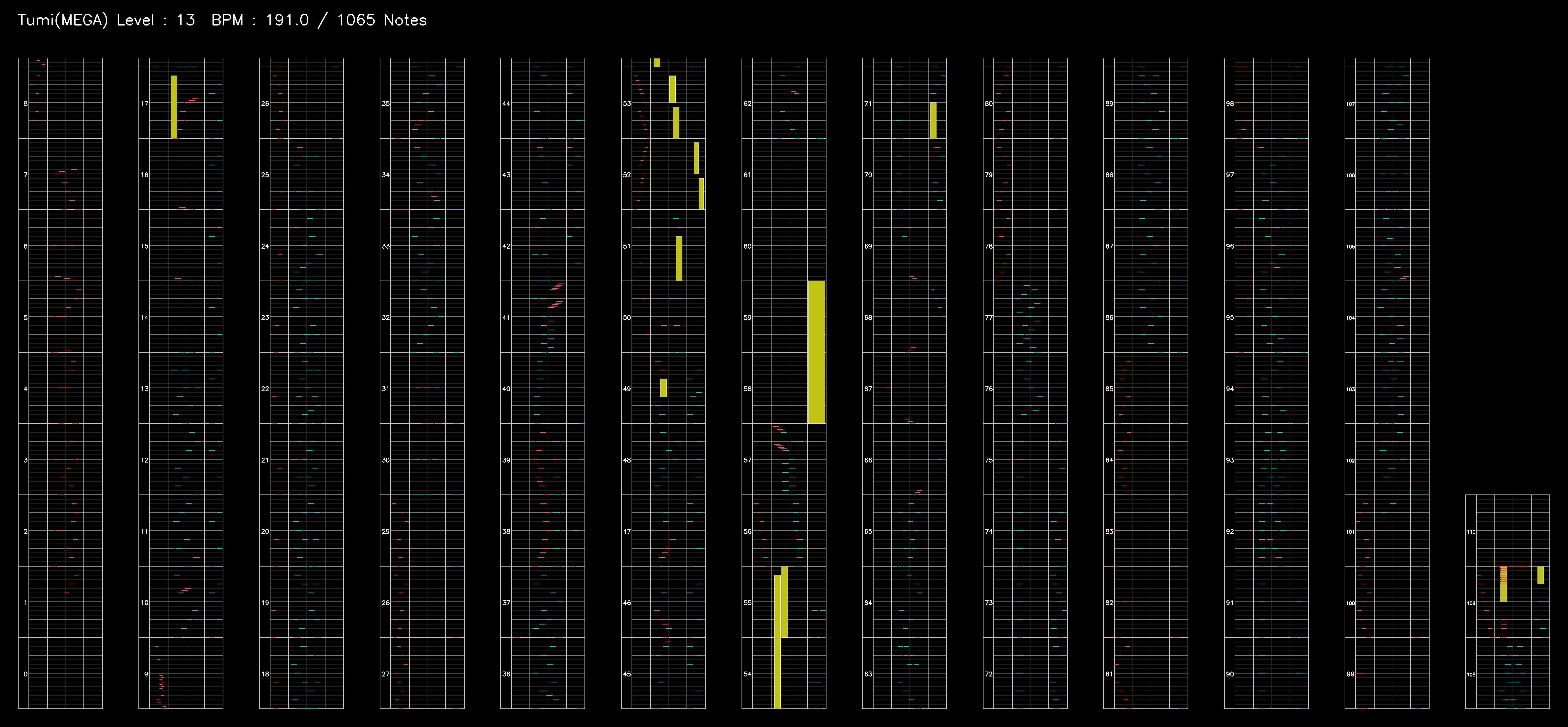Click the yellow hold note in measure 17
Image resolution: width=1568 pixels, height=727 pixels.
coord(174,106)
